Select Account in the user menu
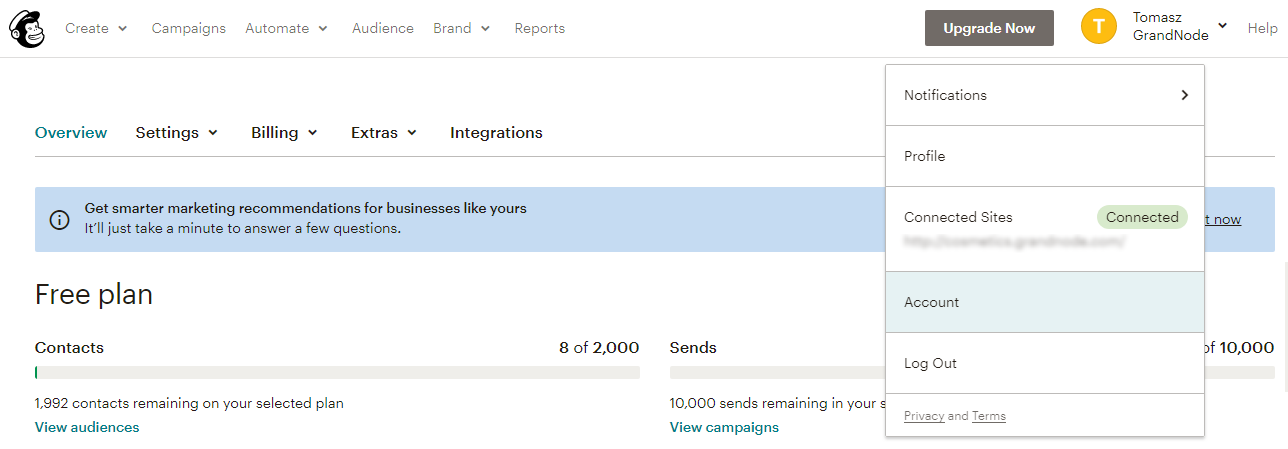This screenshot has width=1288, height=449. pos(1045,302)
